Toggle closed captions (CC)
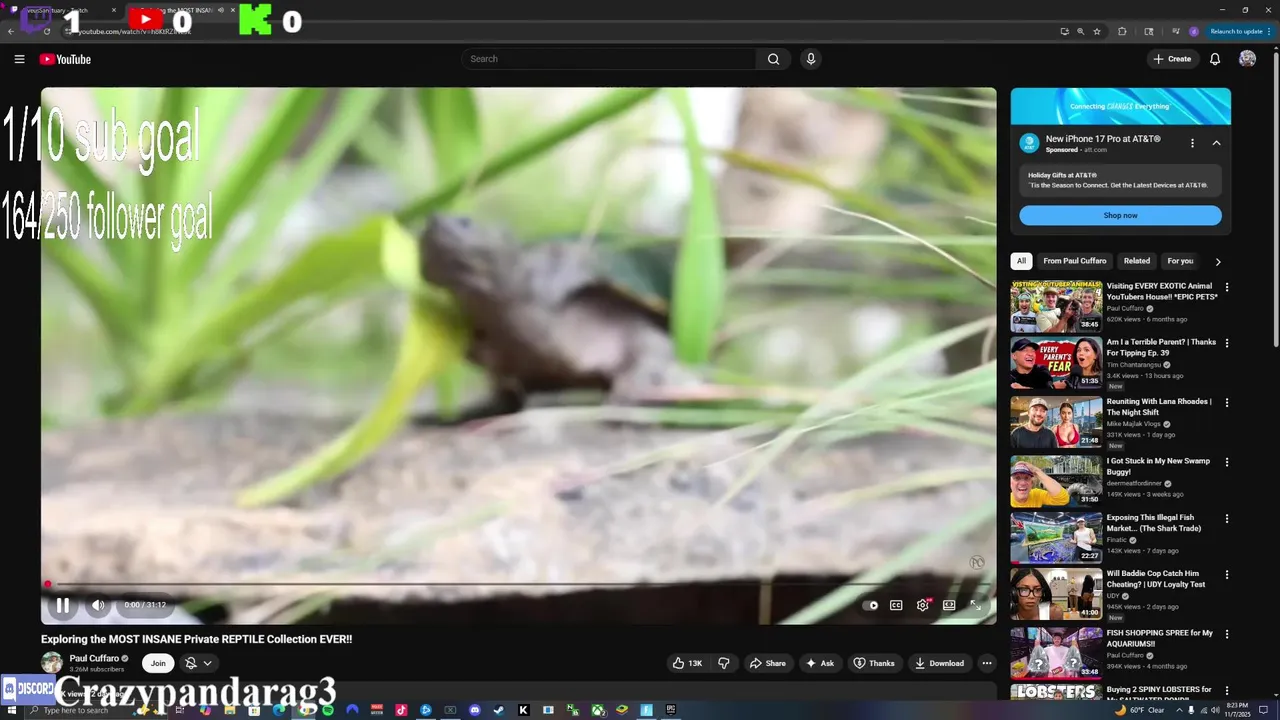1280x720 pixels. 896,605
